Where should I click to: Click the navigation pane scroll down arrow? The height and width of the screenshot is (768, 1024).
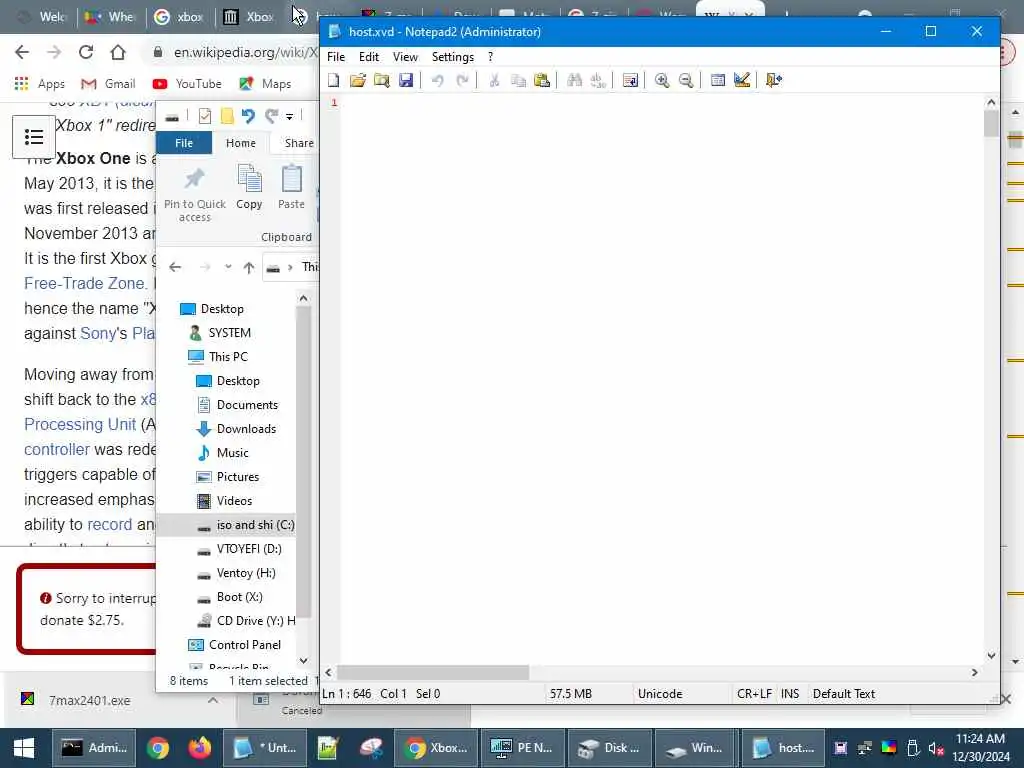303,660
